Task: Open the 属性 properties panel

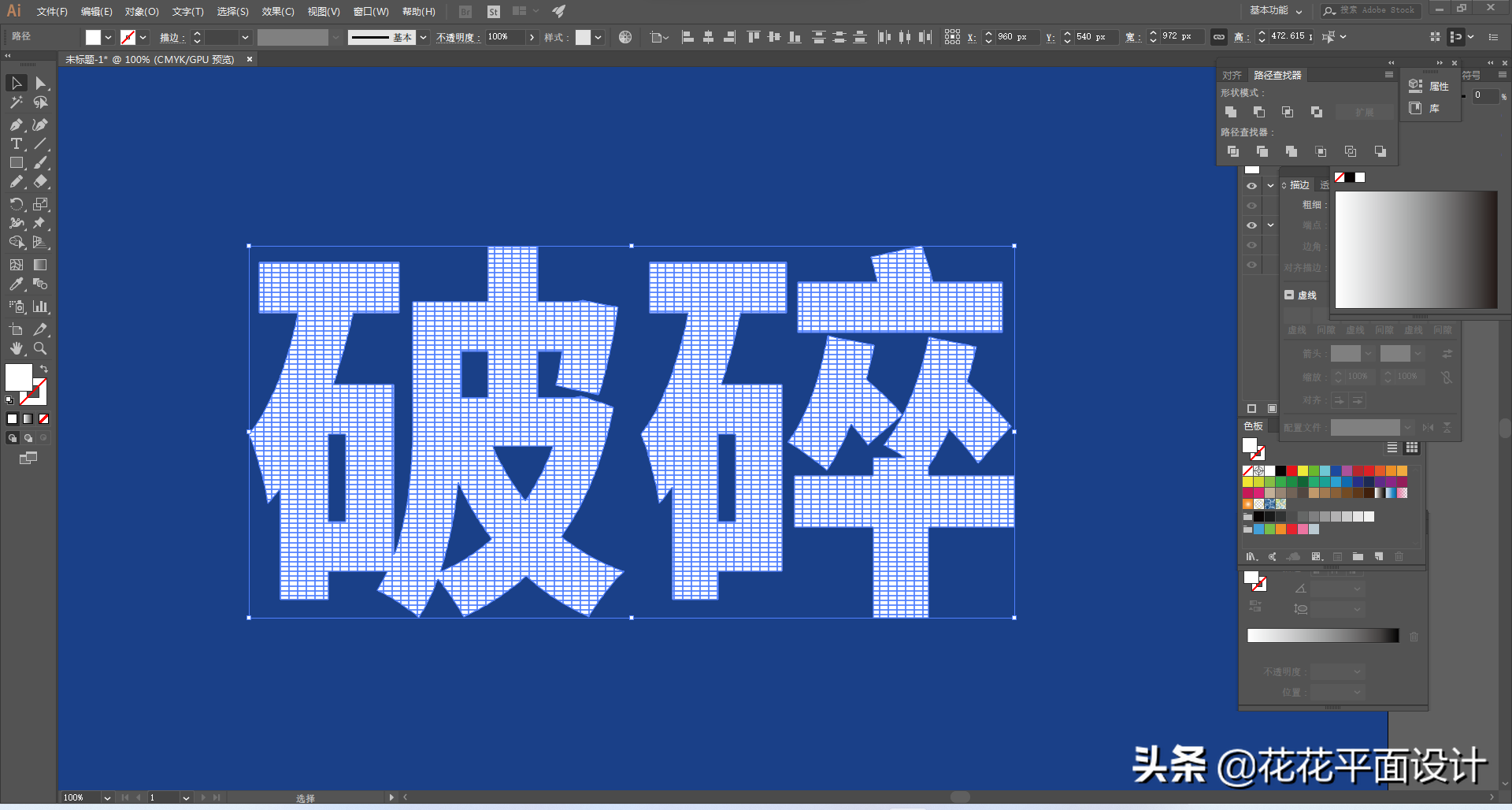Action: (x=1430, y=86)
